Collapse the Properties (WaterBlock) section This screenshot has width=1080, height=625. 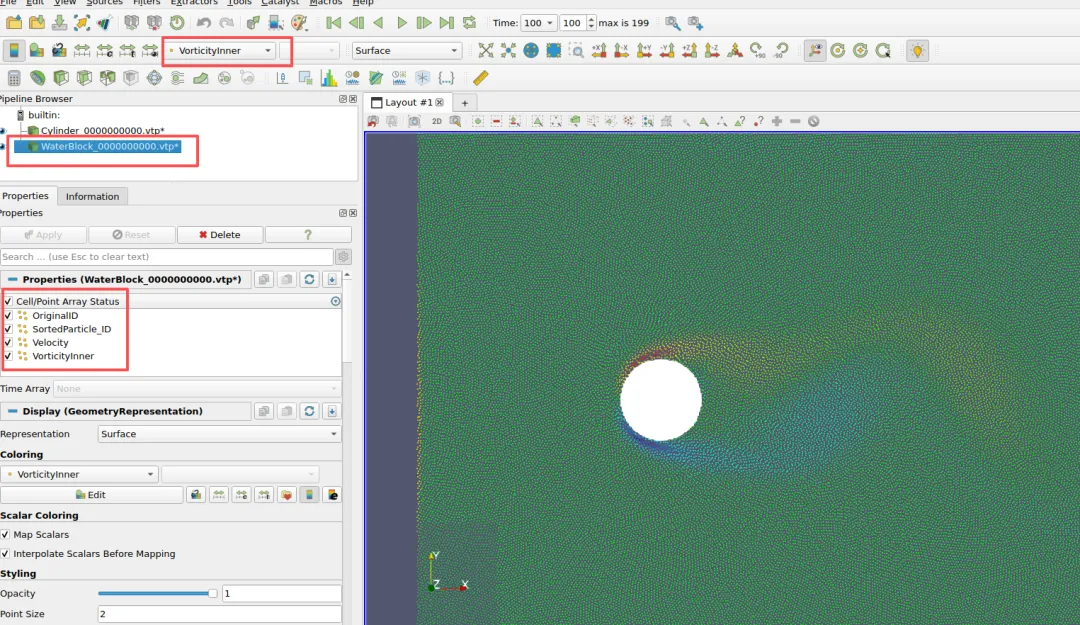pos(12,279)
